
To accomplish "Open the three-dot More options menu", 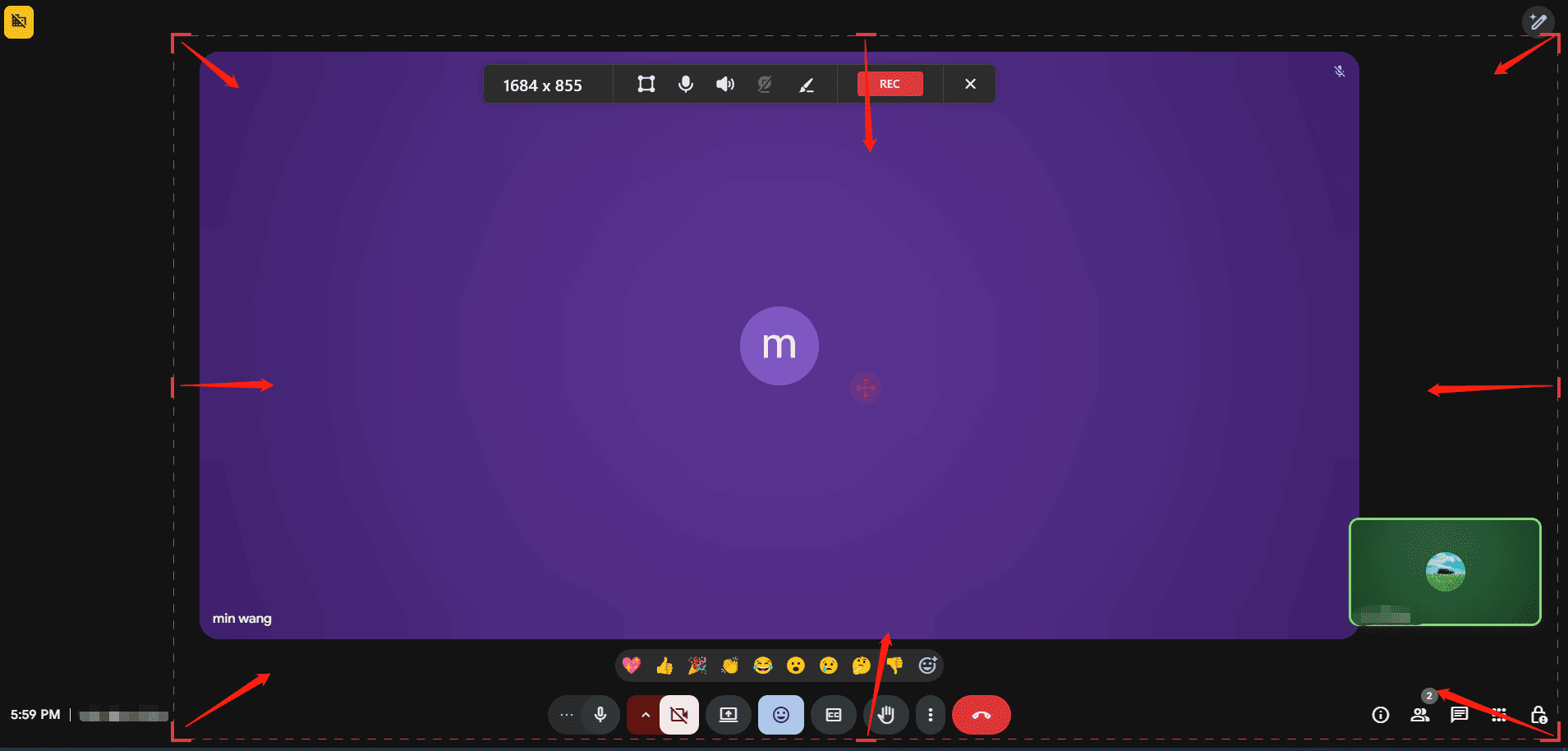I will pos(931,715).
